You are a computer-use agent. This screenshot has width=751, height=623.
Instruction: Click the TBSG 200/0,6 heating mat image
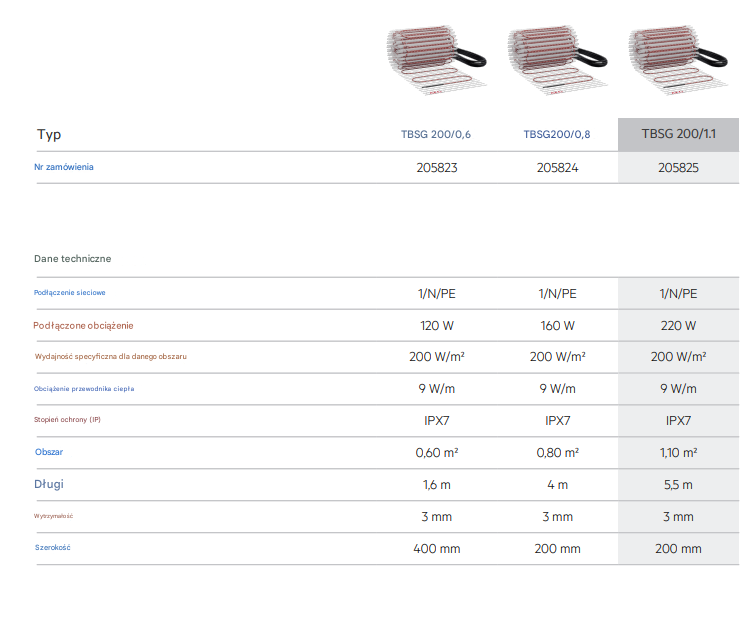coord(436,59)
